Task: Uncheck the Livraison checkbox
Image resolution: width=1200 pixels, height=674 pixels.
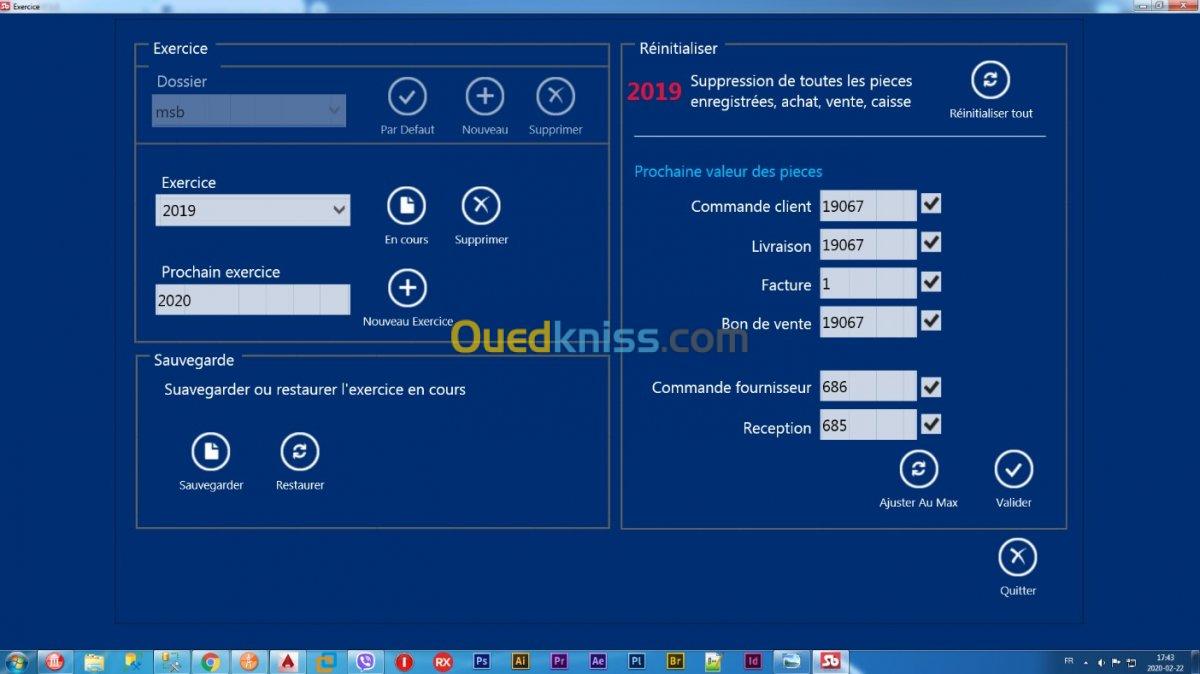Action: 931,243
